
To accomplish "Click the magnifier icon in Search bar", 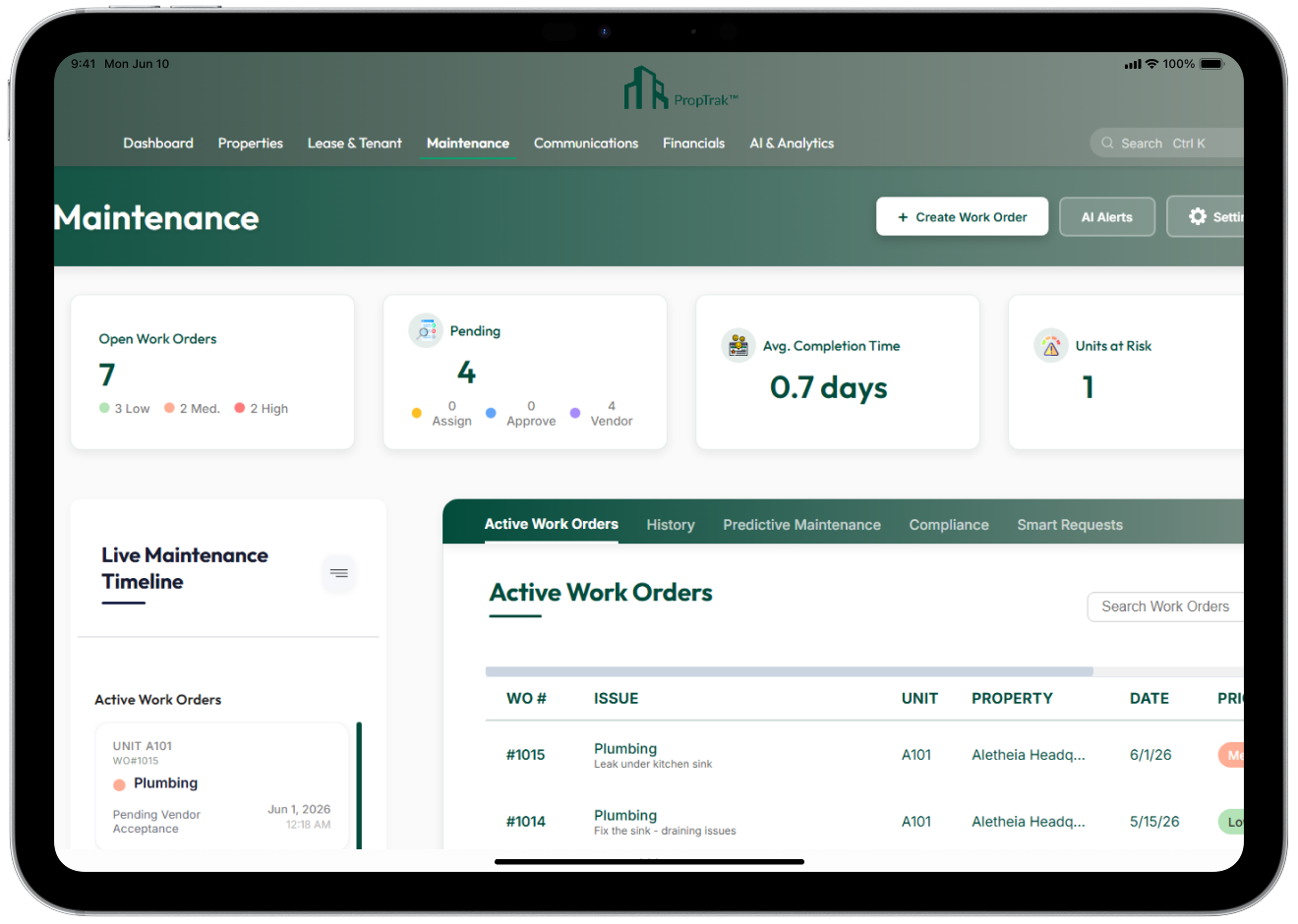I will click(x=1107, y=144).
